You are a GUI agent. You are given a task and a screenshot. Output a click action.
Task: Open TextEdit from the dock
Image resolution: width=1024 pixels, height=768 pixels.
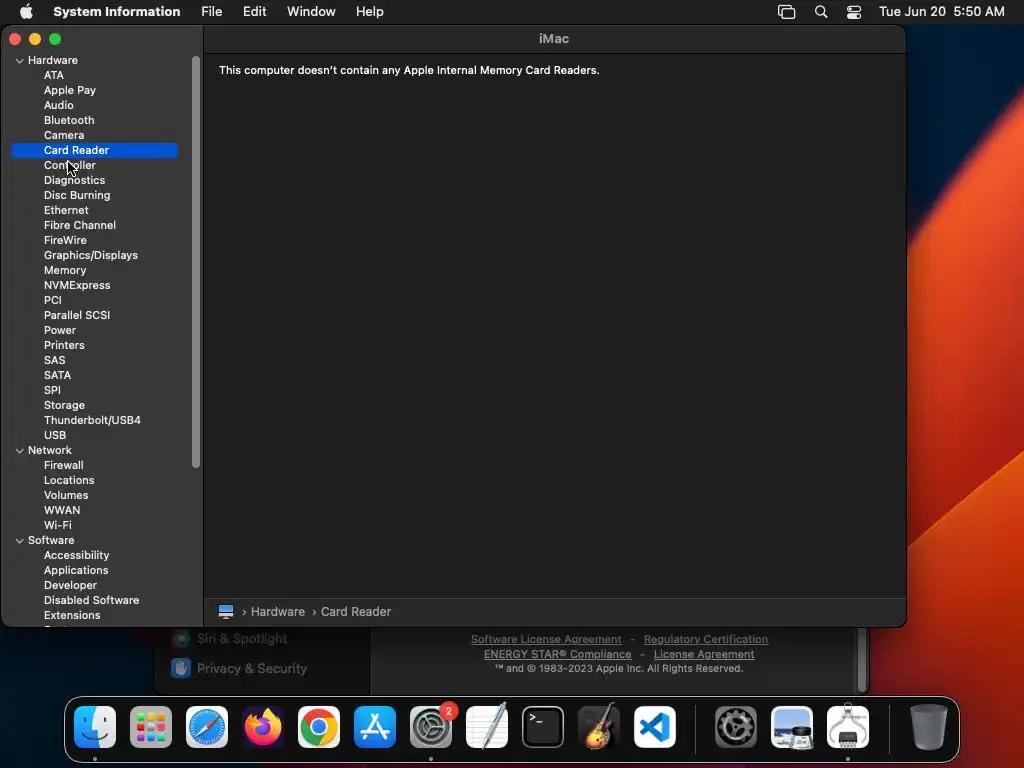[487, 727]
